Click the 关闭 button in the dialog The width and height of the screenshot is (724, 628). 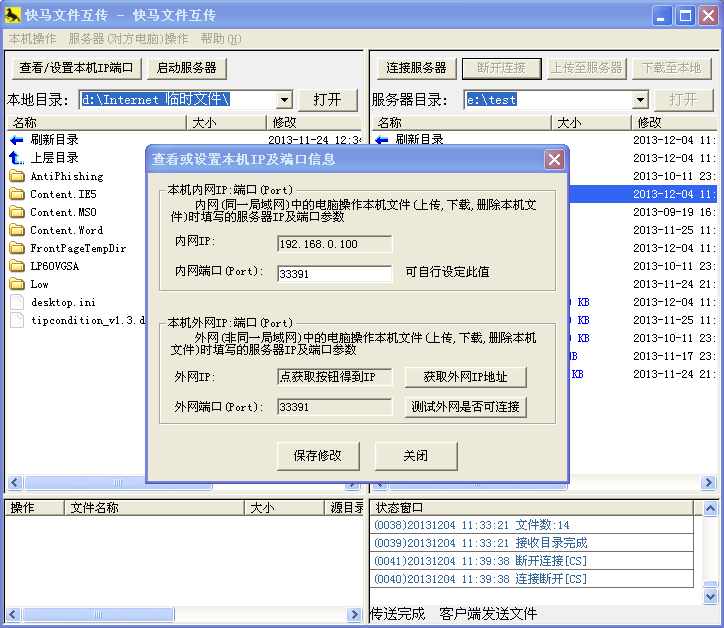[416, 456]
